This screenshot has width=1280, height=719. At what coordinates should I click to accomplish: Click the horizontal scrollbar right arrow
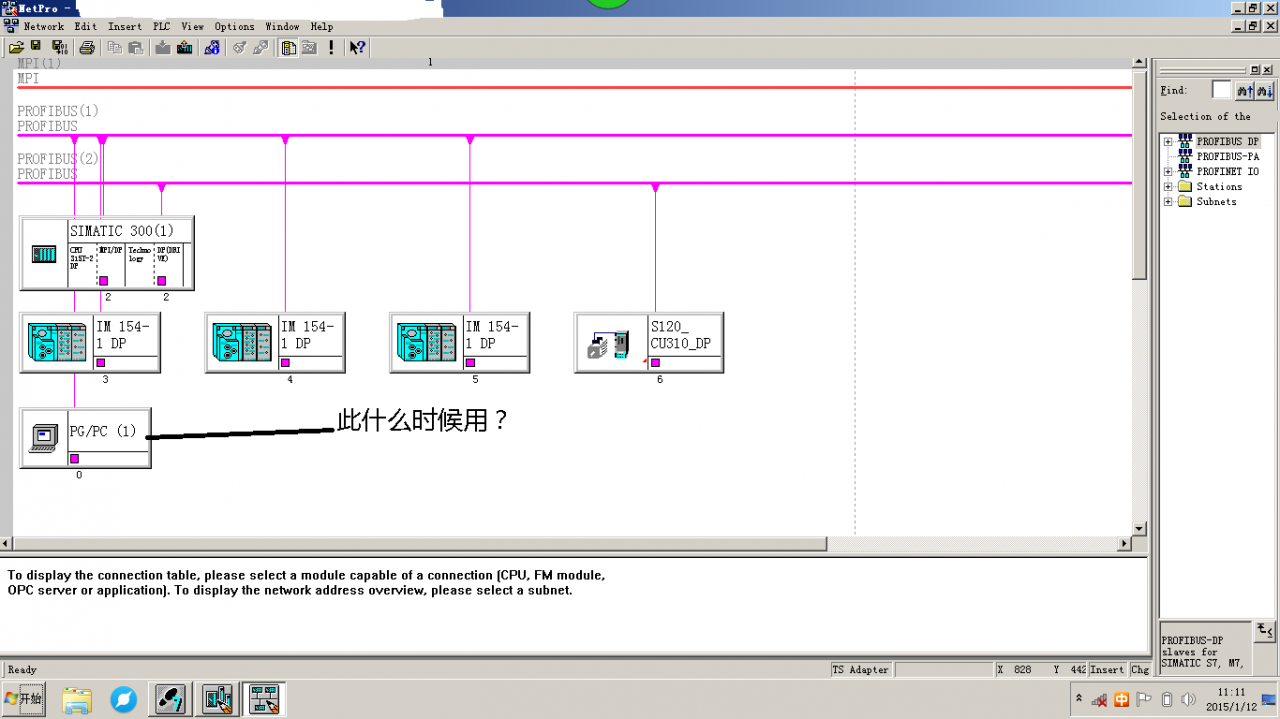pos(1124,544)
